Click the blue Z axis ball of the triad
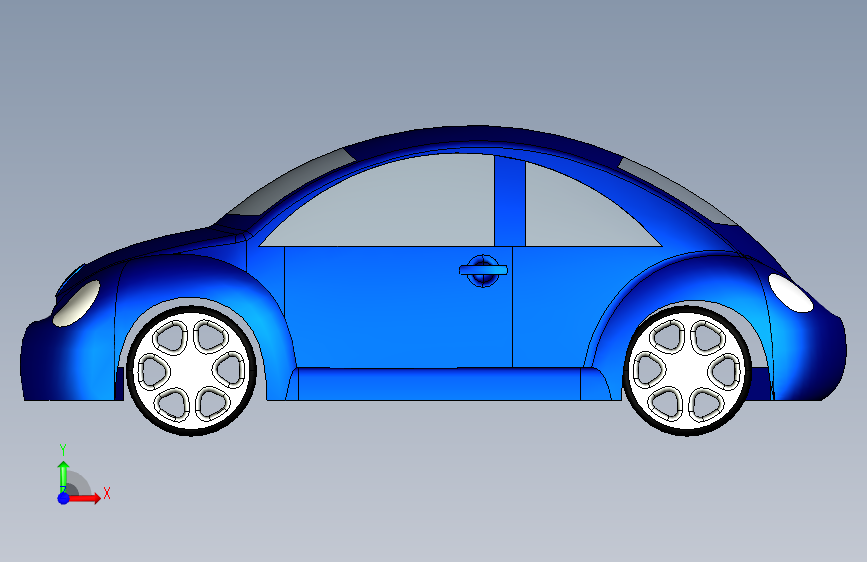 64,498
